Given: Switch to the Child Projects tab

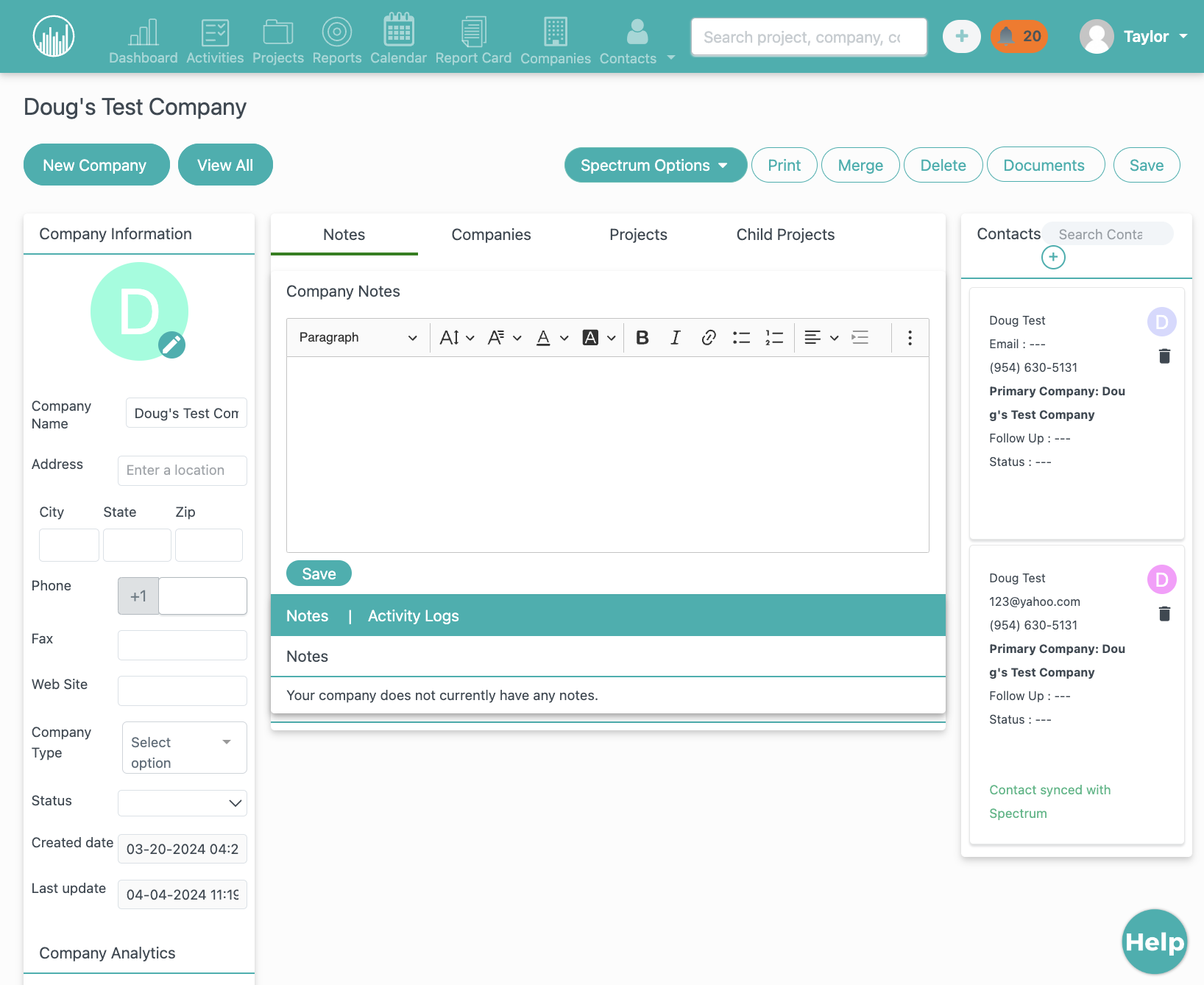Looking at the screenshot, I should pos(785,234).
